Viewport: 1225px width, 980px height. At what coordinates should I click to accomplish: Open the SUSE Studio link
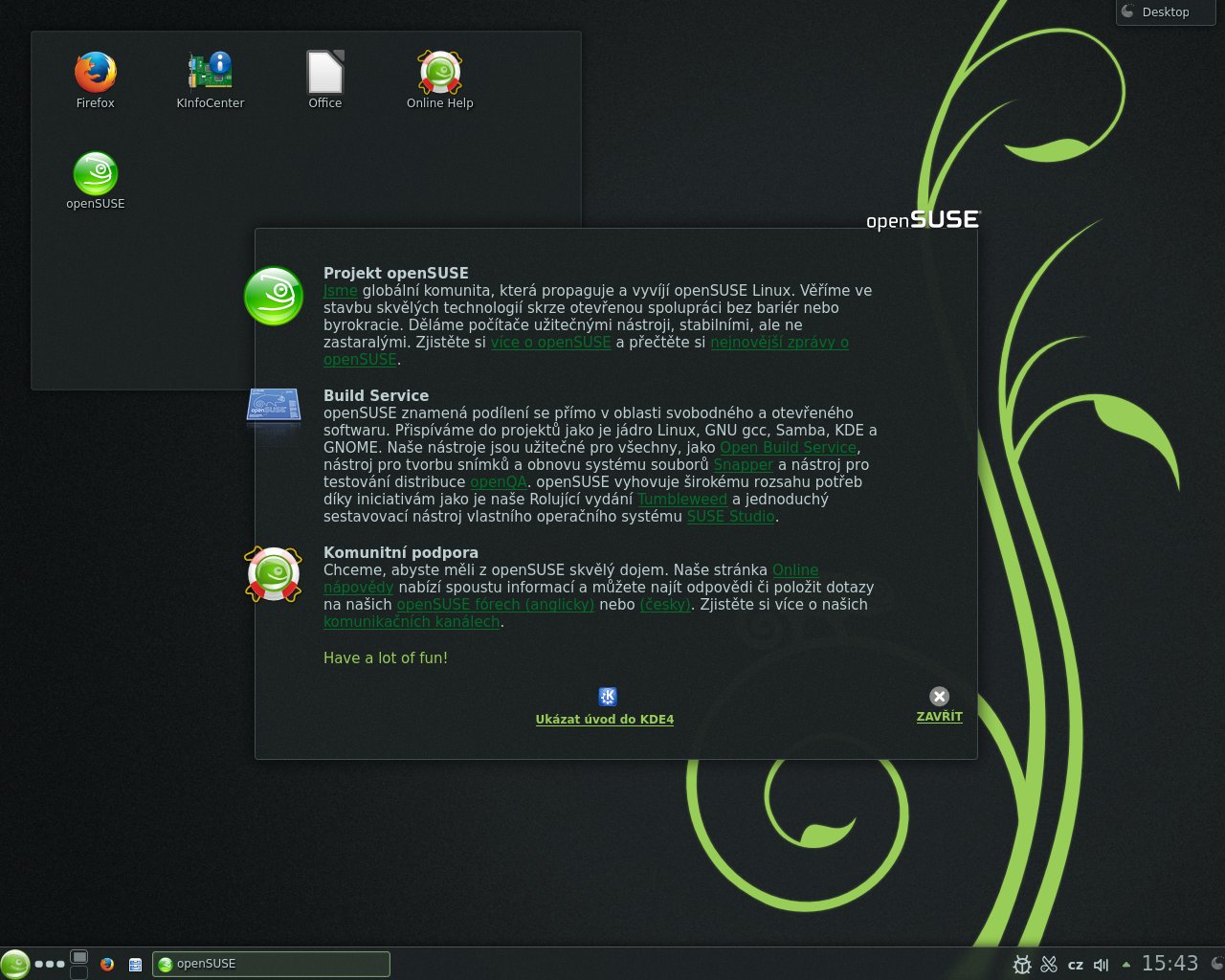(x=730, y=517)
